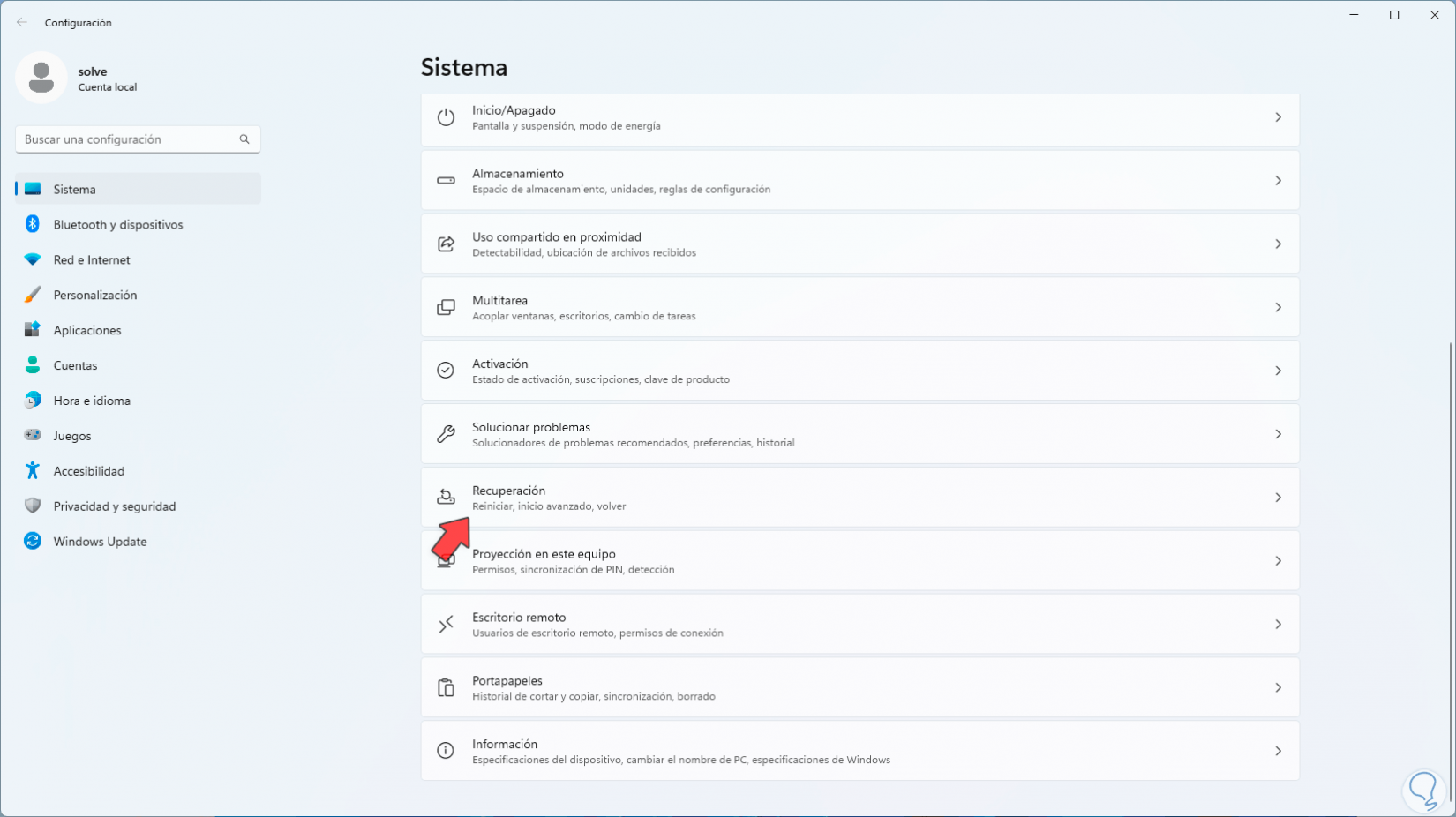Focus the Buscar una configuración field

point(128,139)
